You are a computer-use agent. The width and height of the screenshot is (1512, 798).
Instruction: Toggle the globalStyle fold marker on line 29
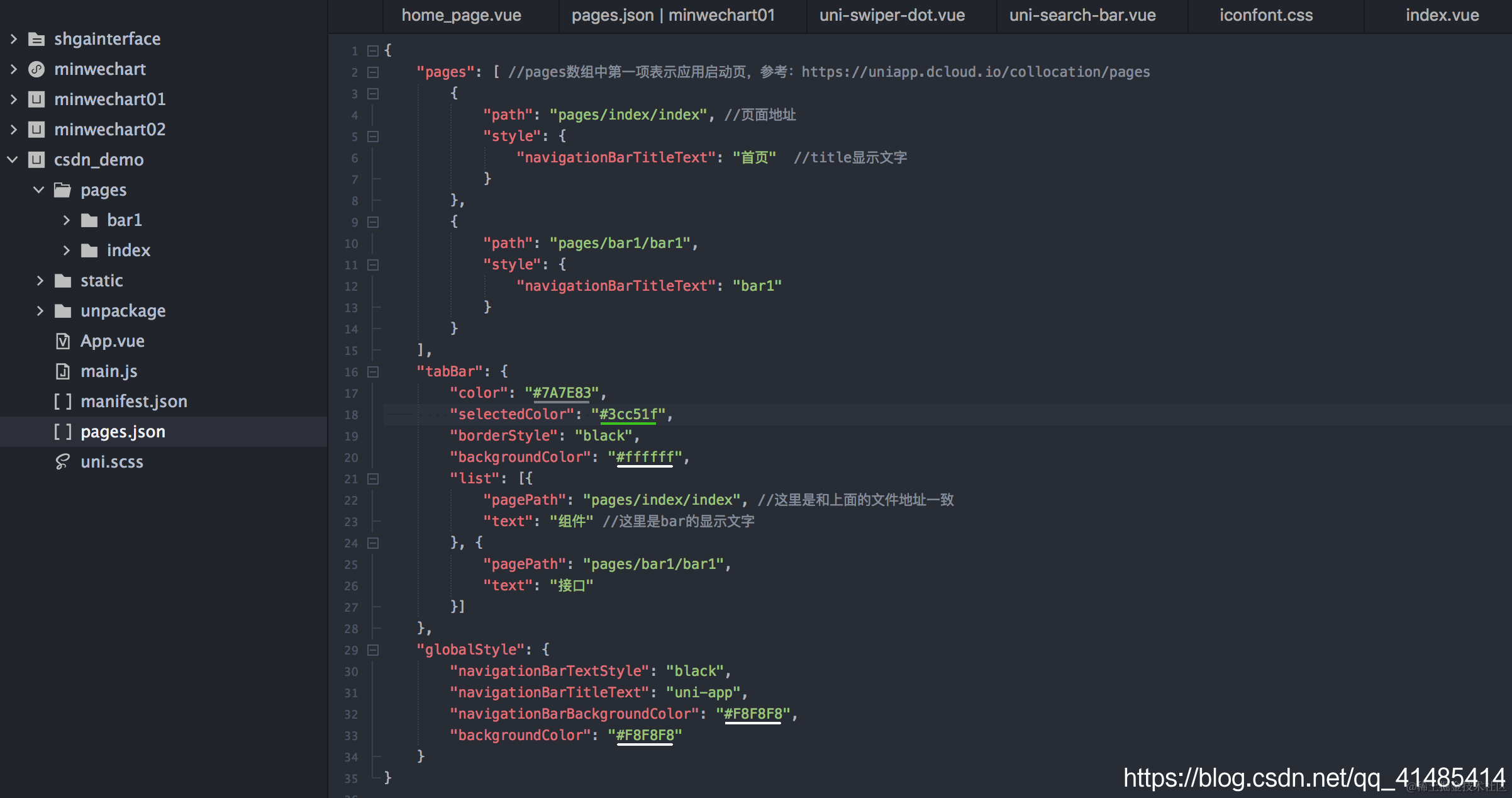tap(373, 650)
